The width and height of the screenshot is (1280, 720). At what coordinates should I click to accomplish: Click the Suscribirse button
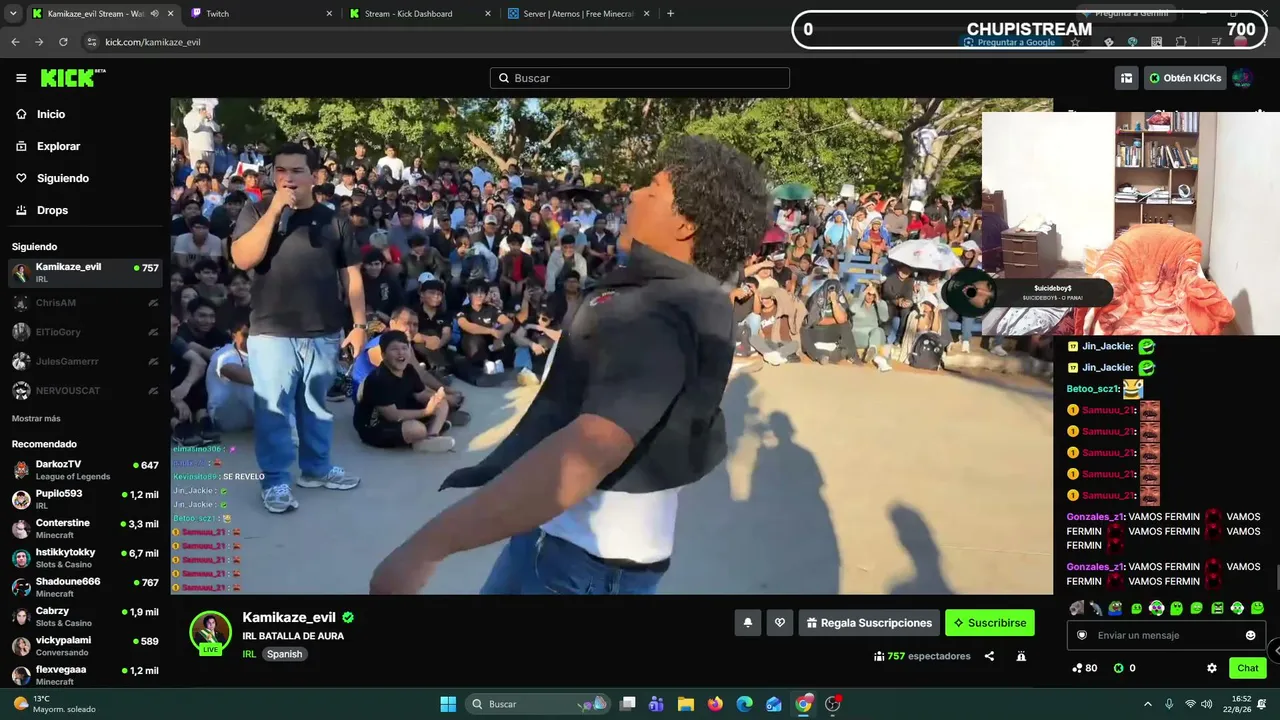990,623
